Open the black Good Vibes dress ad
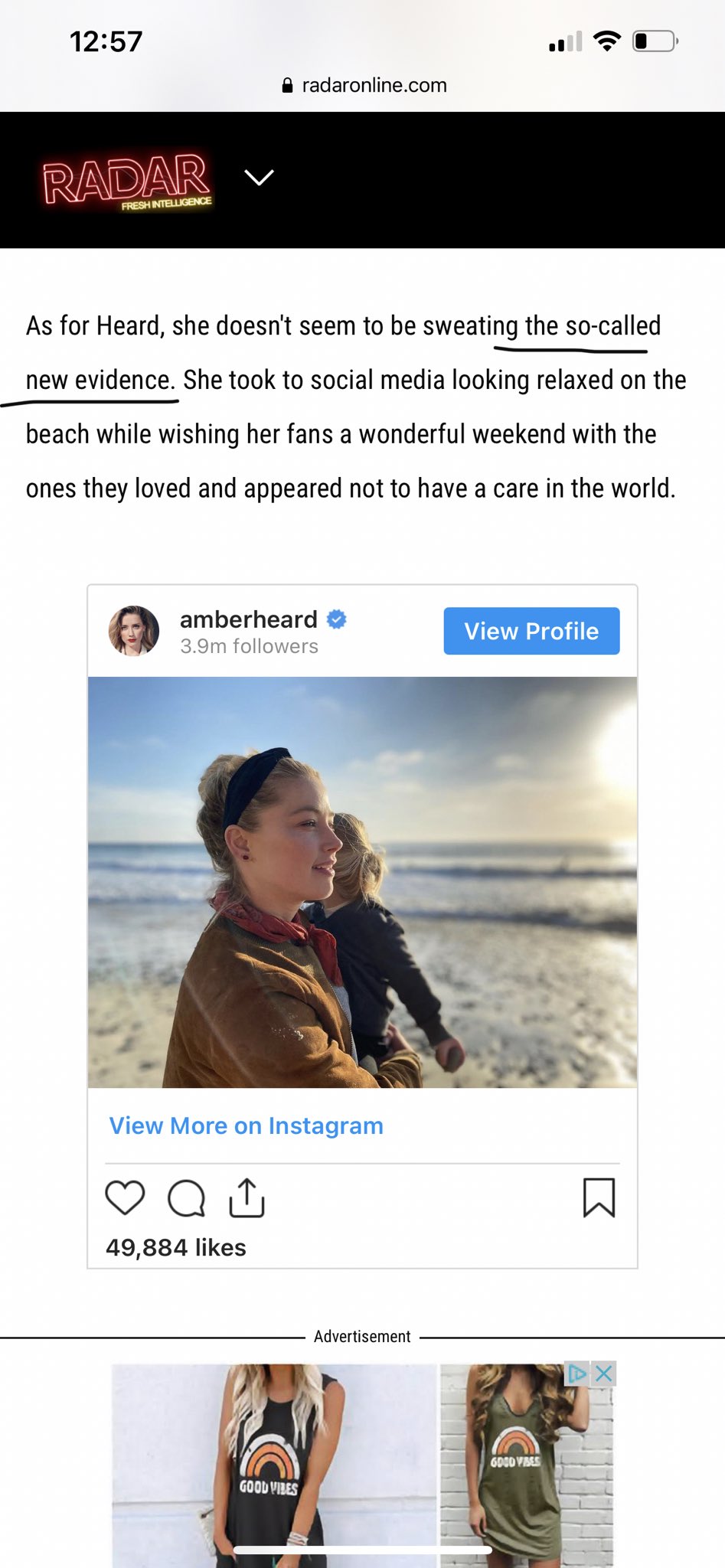This screenshot has height=1568, width=725. click(273, 1462)
